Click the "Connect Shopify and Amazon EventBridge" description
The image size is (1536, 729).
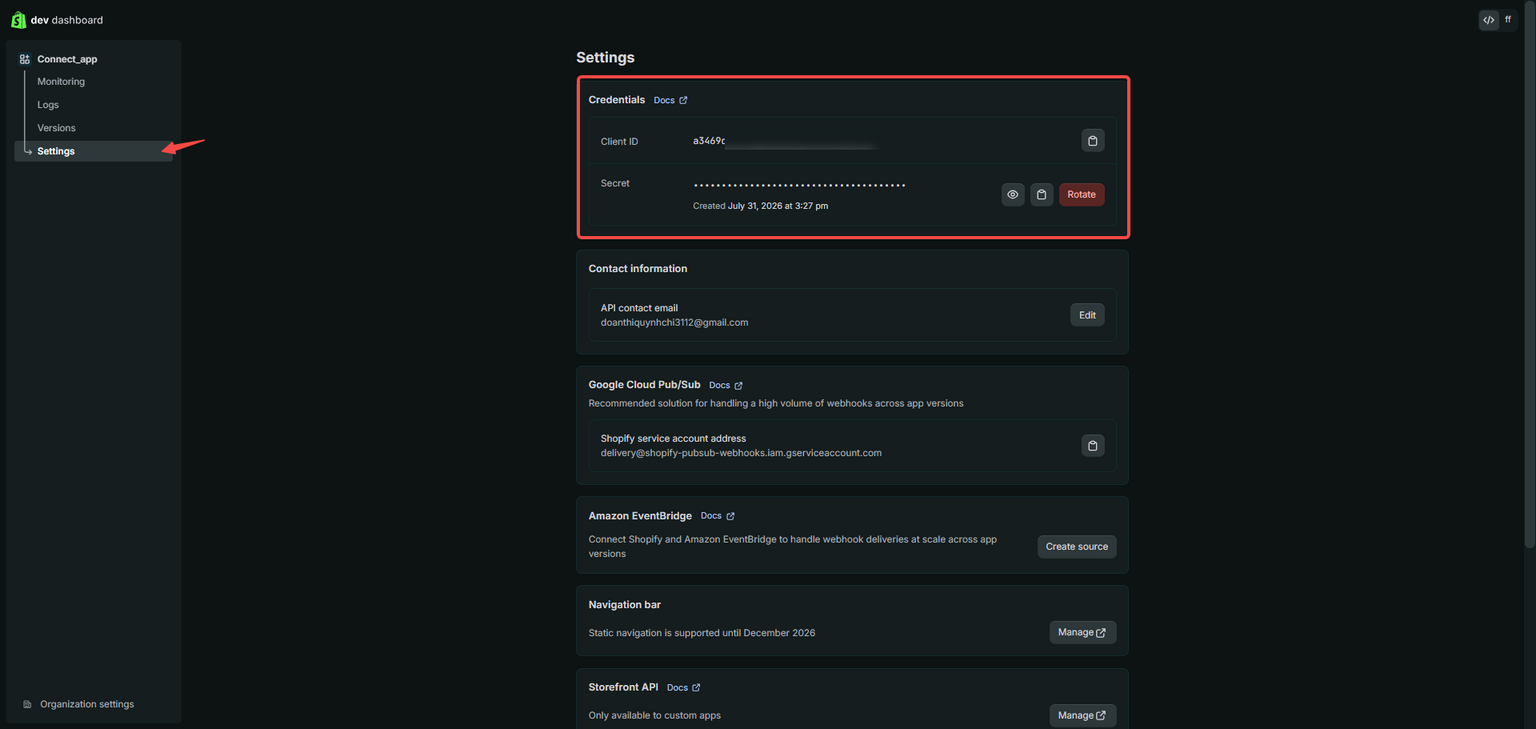point(793,547)
